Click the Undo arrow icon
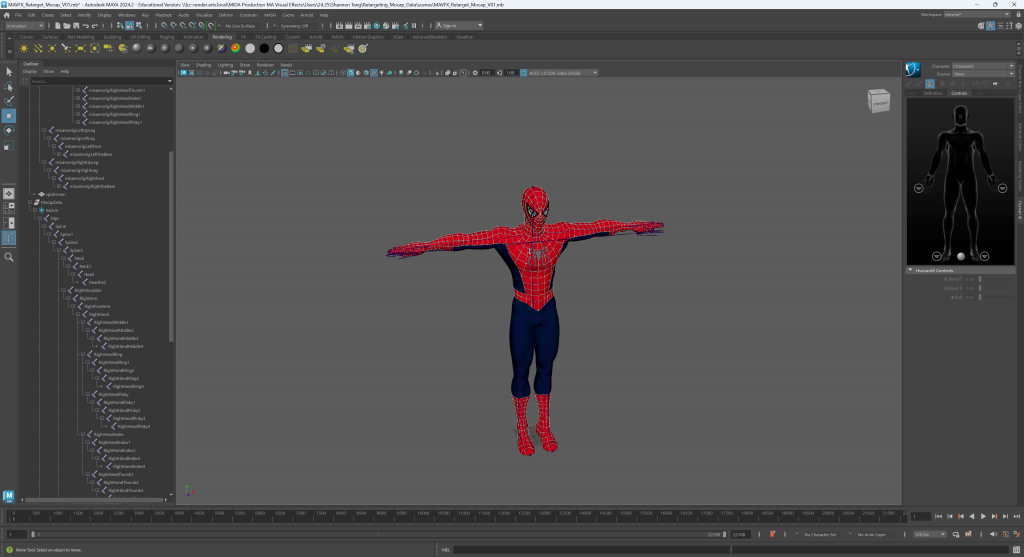The height and width of the screenshot is (557, 1024). [x=86, y=26]
